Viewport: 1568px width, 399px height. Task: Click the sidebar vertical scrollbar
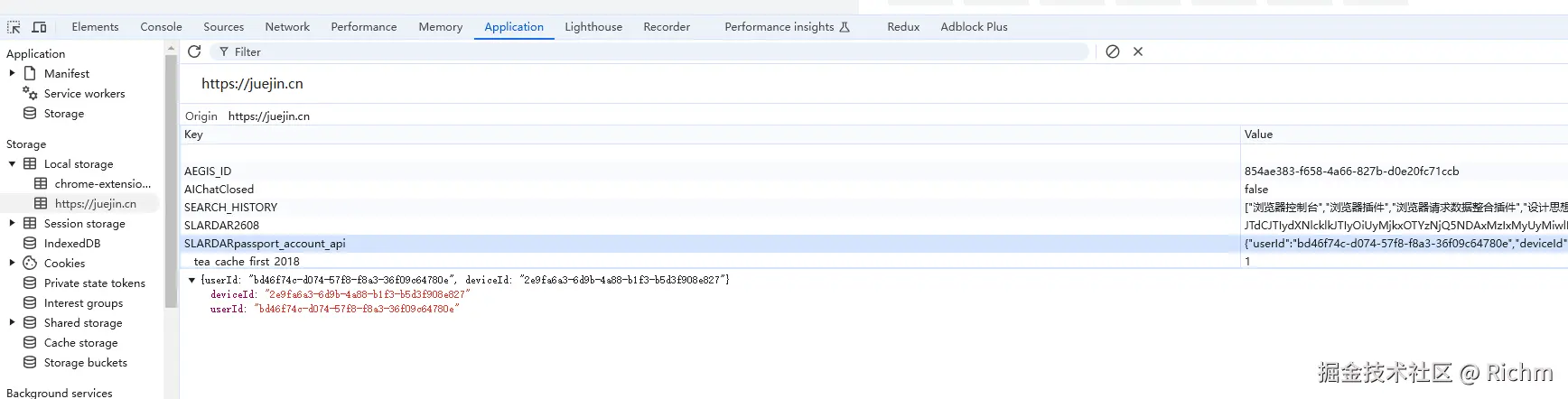pos(171,181)
